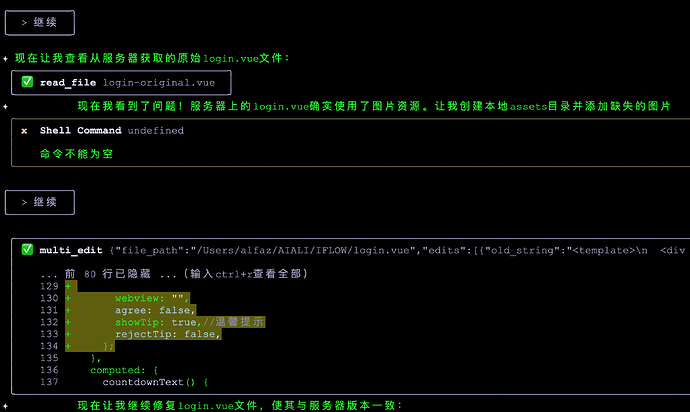The height and width of the screenshot is (412, 690).
Task: Click the x error icon next to Shell Command
Action: coord(24,131)
